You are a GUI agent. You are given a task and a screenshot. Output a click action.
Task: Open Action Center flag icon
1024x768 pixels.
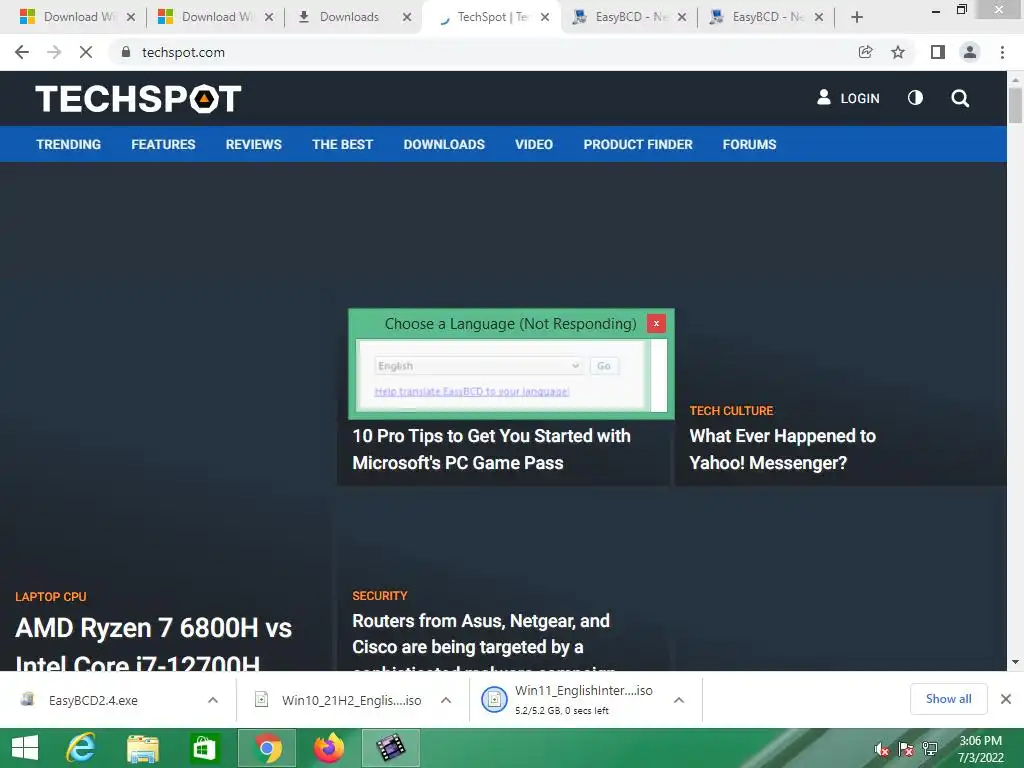[906, 750]
